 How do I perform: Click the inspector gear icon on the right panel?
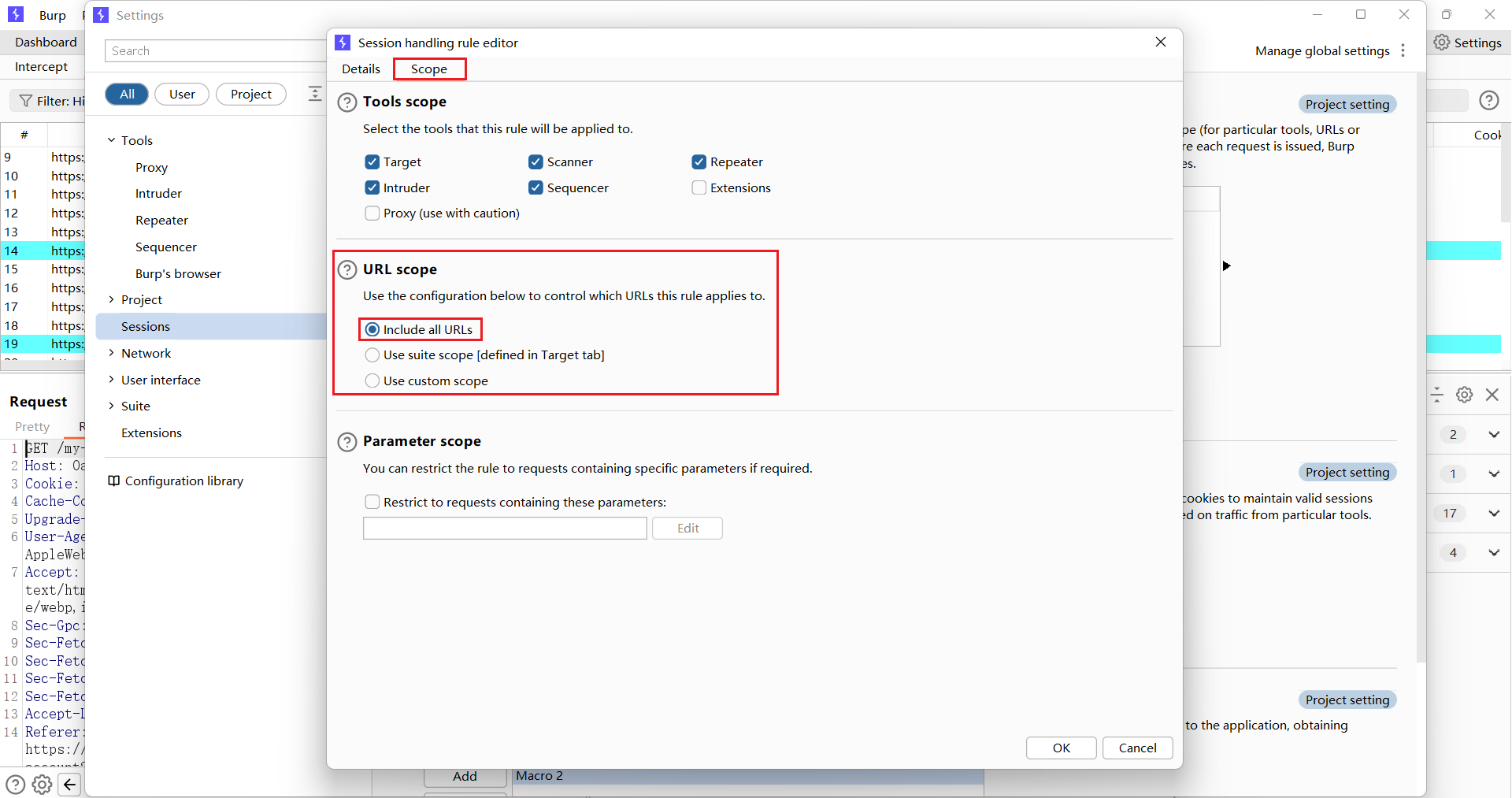click(x=1464, y=395)
